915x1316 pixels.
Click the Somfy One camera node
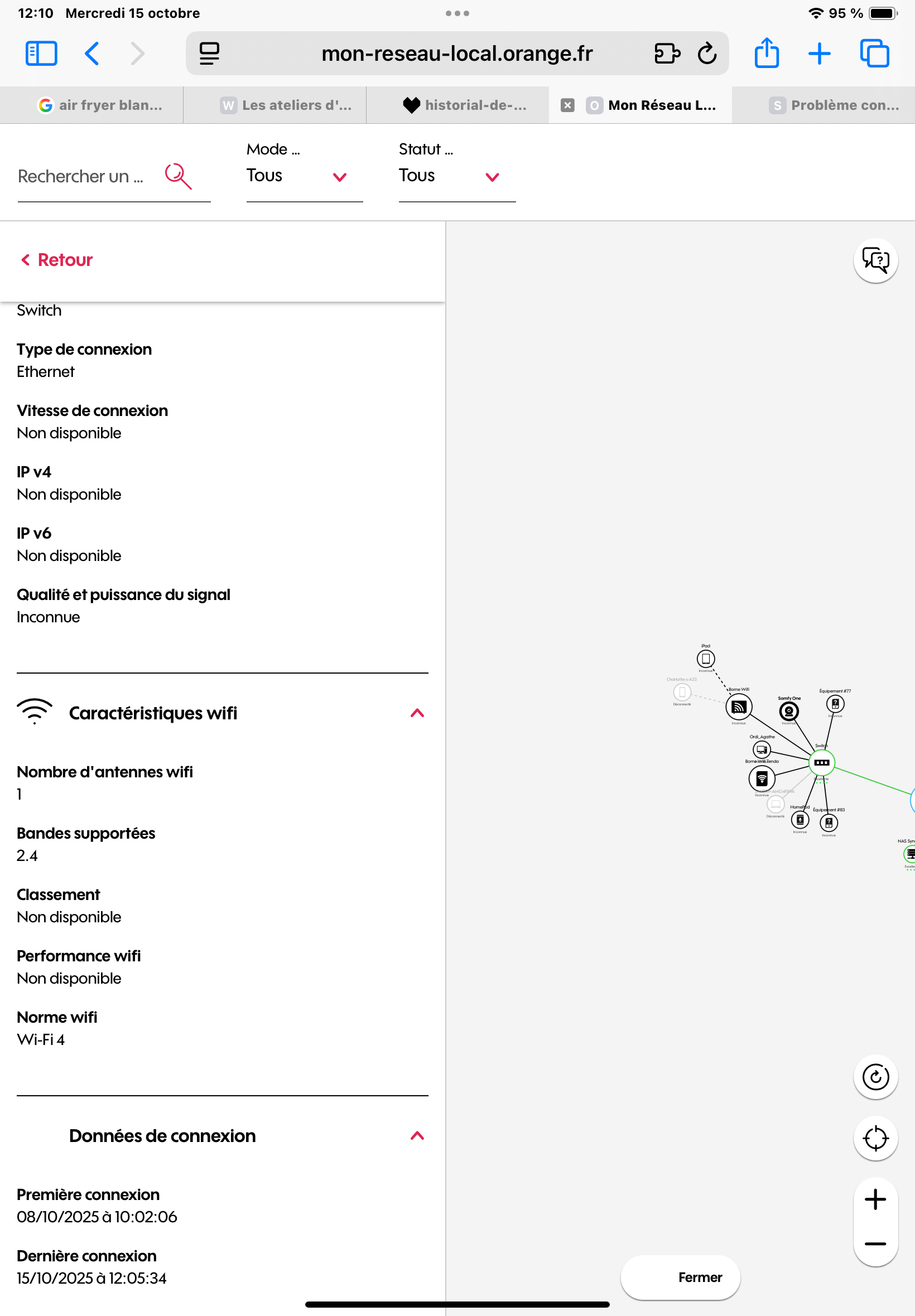788,711
